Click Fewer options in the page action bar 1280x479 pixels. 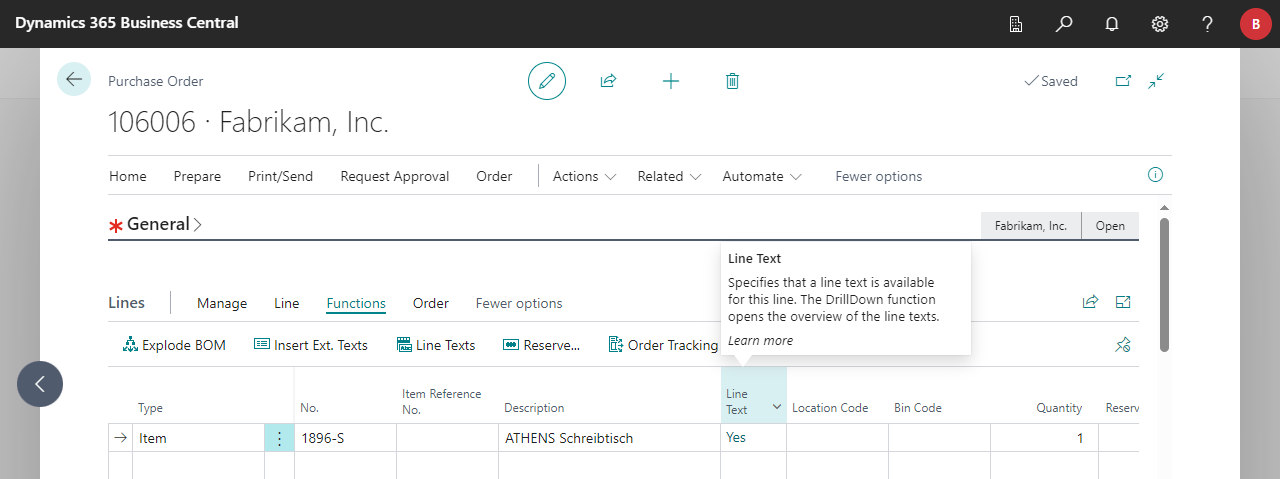(879, 176)
